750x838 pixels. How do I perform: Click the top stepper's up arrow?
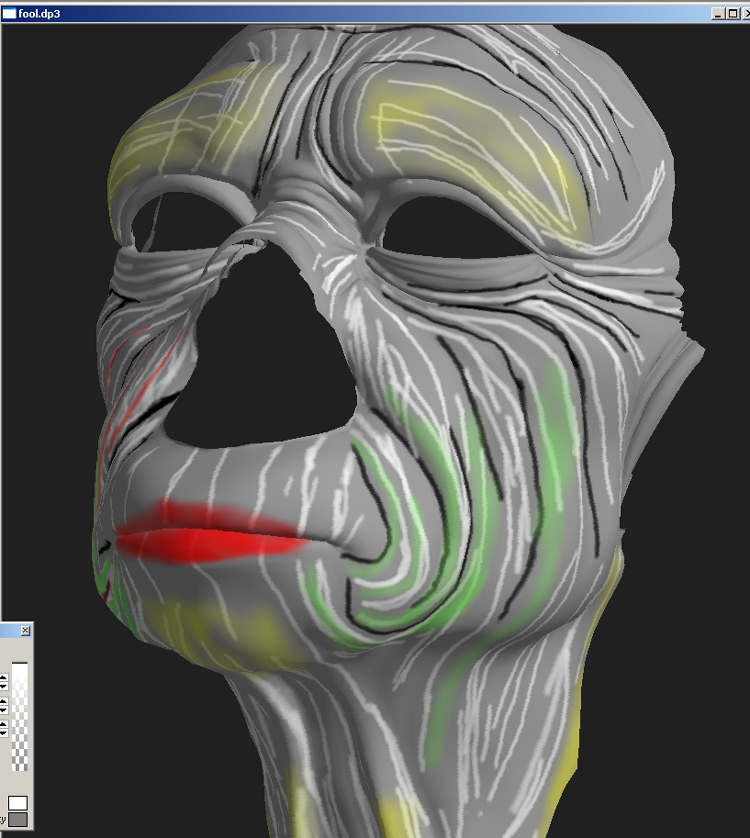pyautogui.click(x=3, y=677)
